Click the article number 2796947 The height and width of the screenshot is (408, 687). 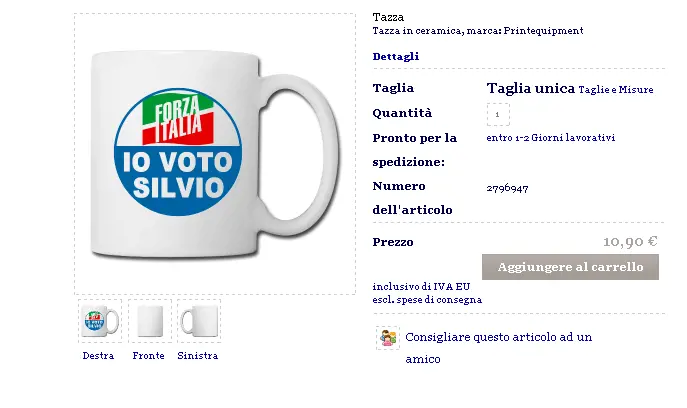click(507, 188)
